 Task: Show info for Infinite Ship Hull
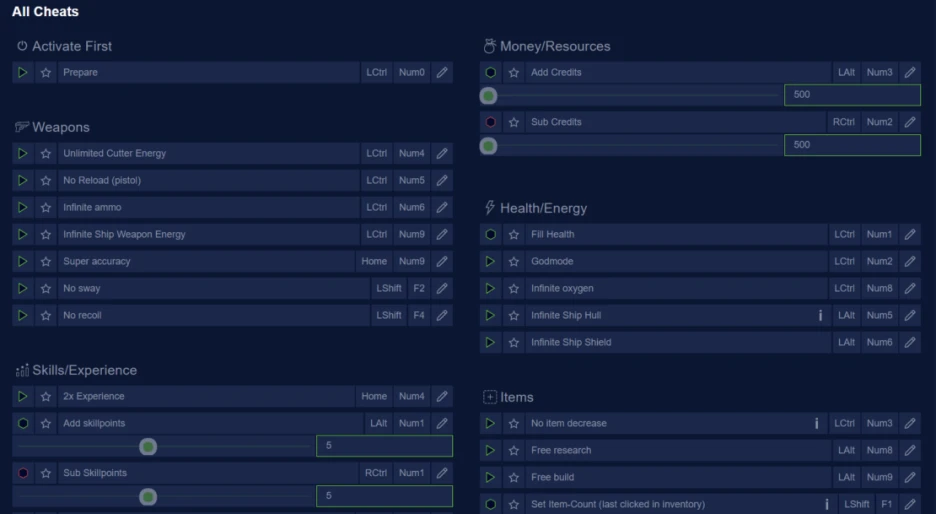[x=820, y=315]
